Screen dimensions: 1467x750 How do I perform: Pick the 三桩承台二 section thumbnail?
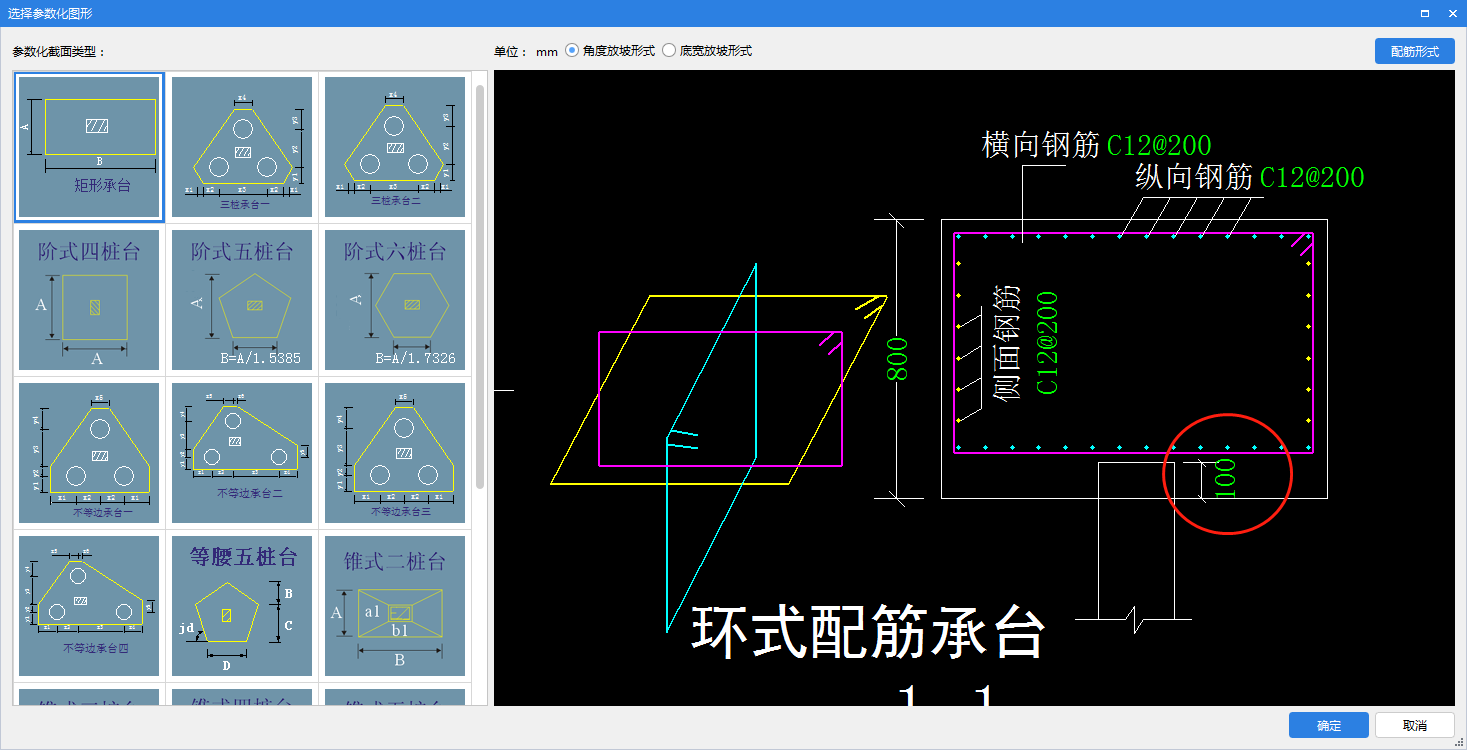395,147
